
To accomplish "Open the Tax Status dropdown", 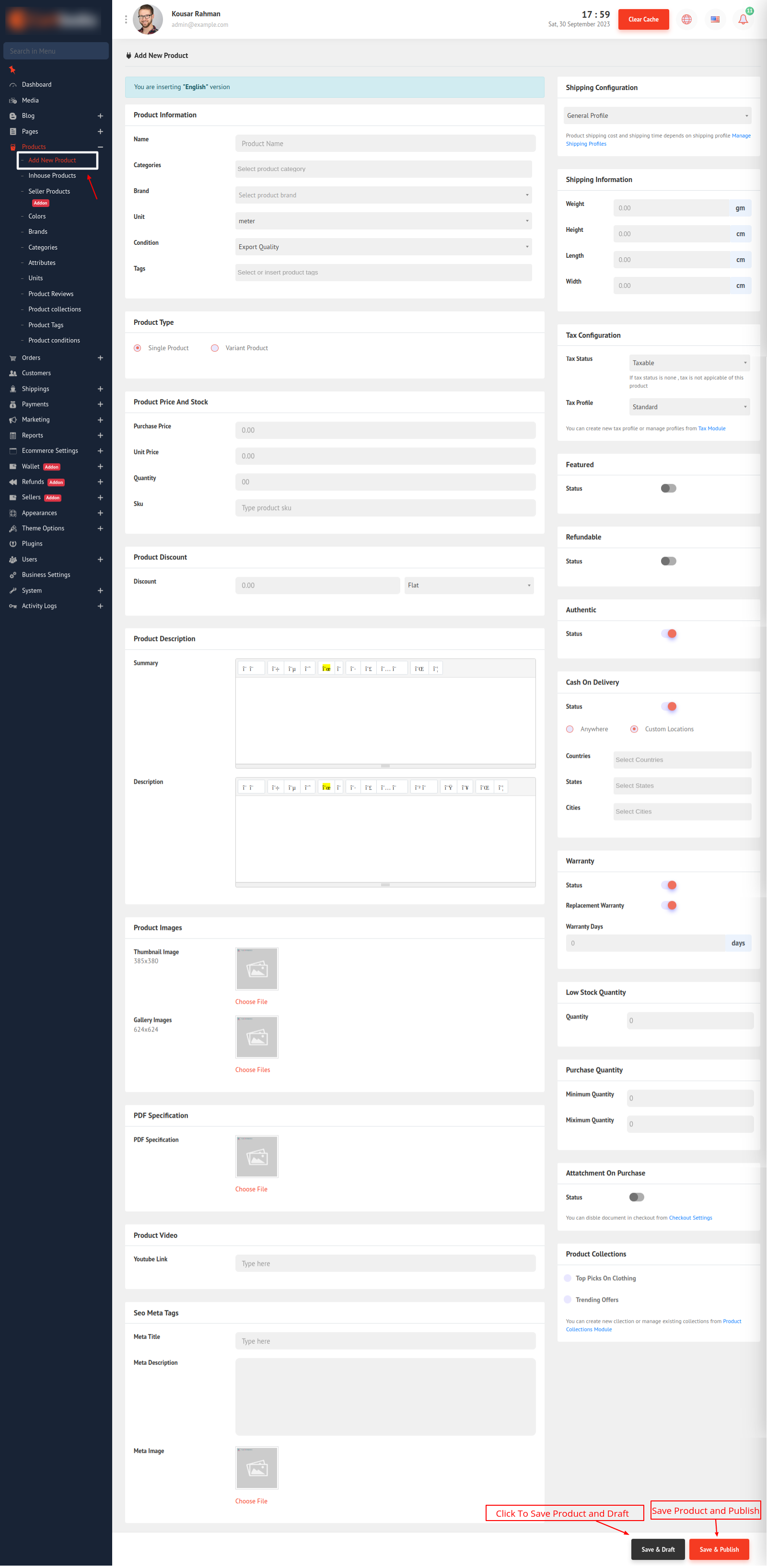I will 688,363.
